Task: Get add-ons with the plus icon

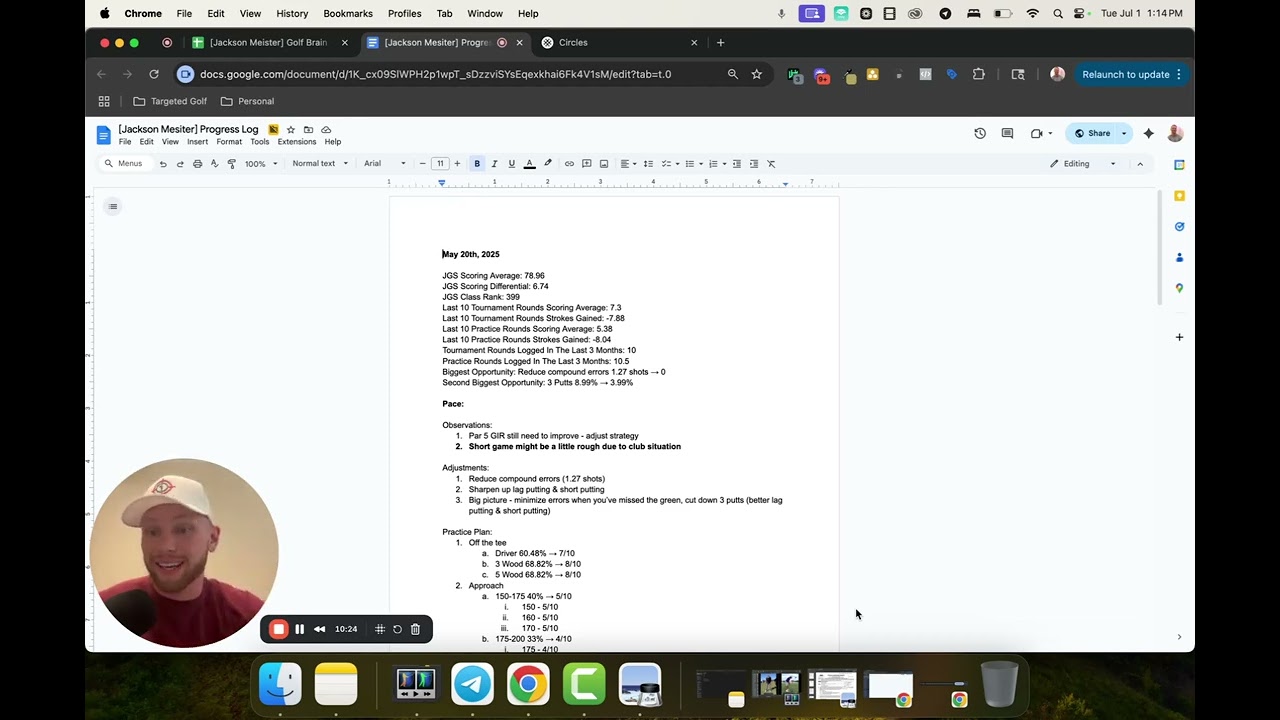Action: (x=1179, y=337)
